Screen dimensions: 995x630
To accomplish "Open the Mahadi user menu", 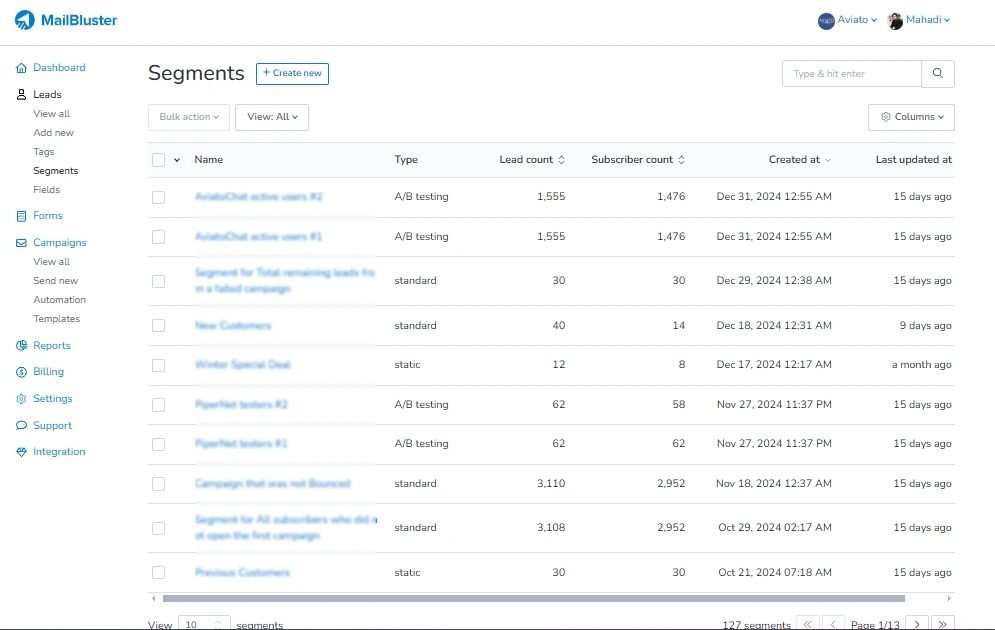I will [918, 20].
